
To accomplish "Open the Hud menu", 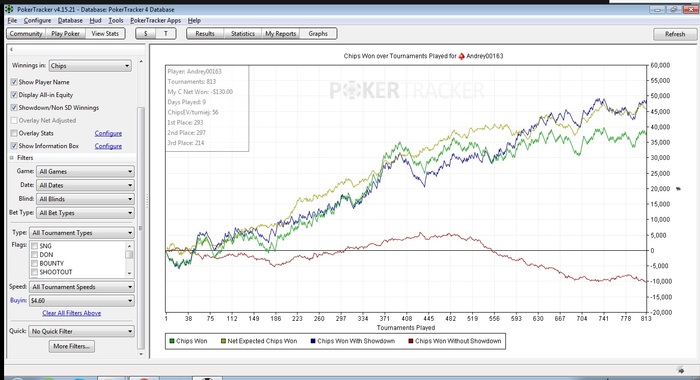I will pyautogui.click(x=96, y=21).
